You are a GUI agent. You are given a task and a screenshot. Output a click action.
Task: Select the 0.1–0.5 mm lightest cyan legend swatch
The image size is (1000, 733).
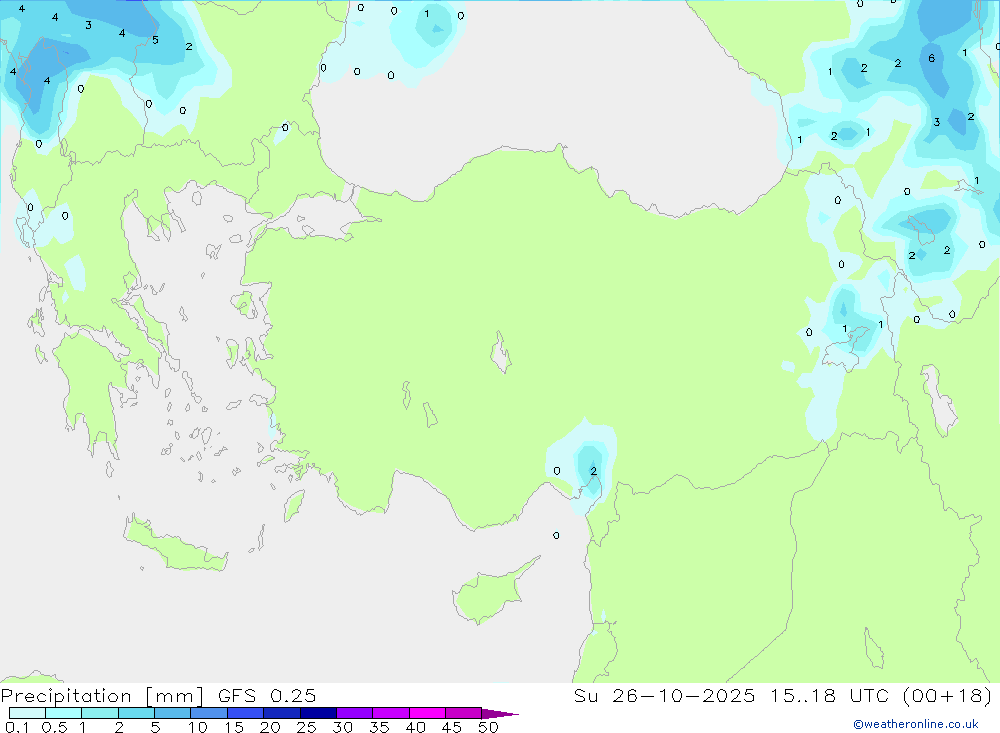(x=27, y=713)
